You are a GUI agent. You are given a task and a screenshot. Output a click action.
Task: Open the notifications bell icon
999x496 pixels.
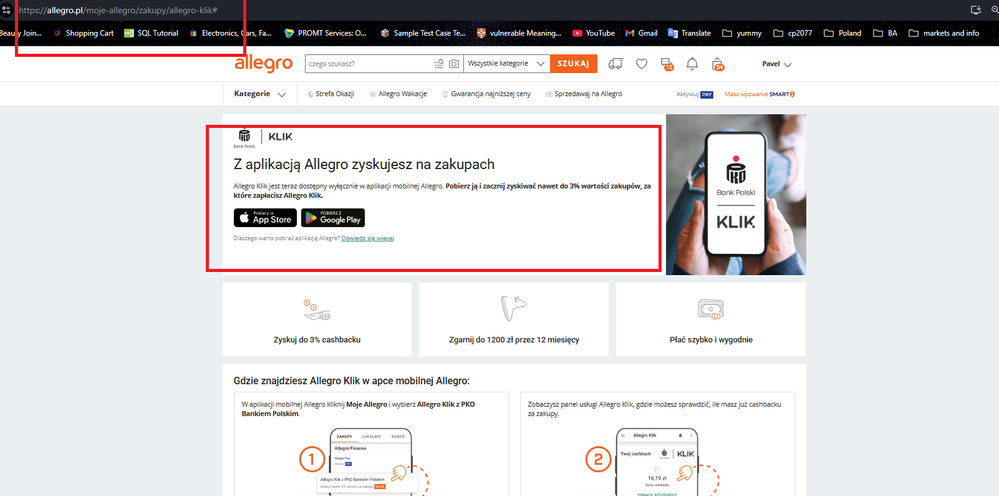692,64
